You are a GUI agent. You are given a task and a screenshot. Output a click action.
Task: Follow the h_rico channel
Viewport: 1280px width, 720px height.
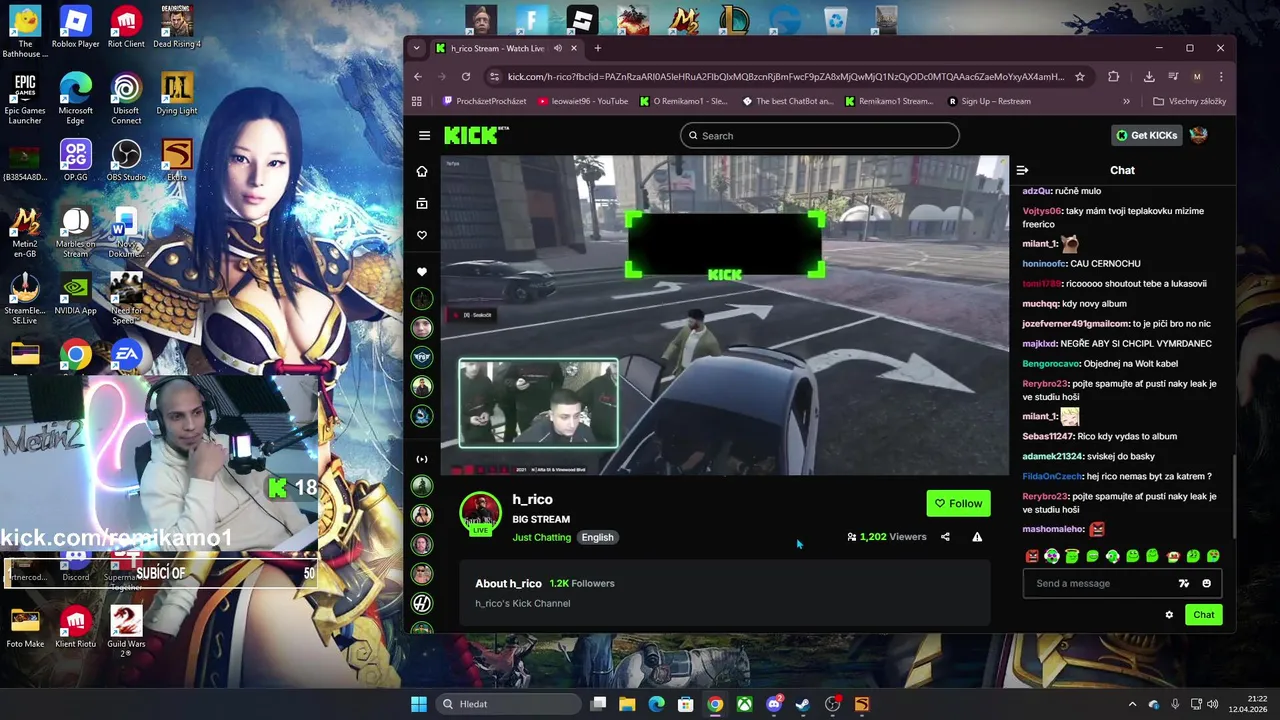(x=958, y=503)
